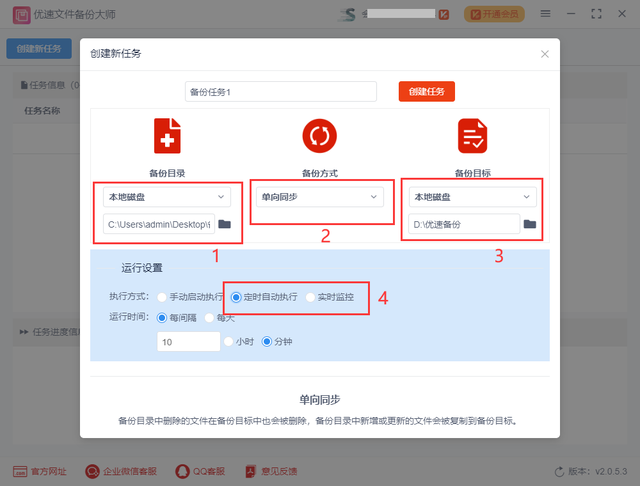Open QQ客服 support link

200,472
